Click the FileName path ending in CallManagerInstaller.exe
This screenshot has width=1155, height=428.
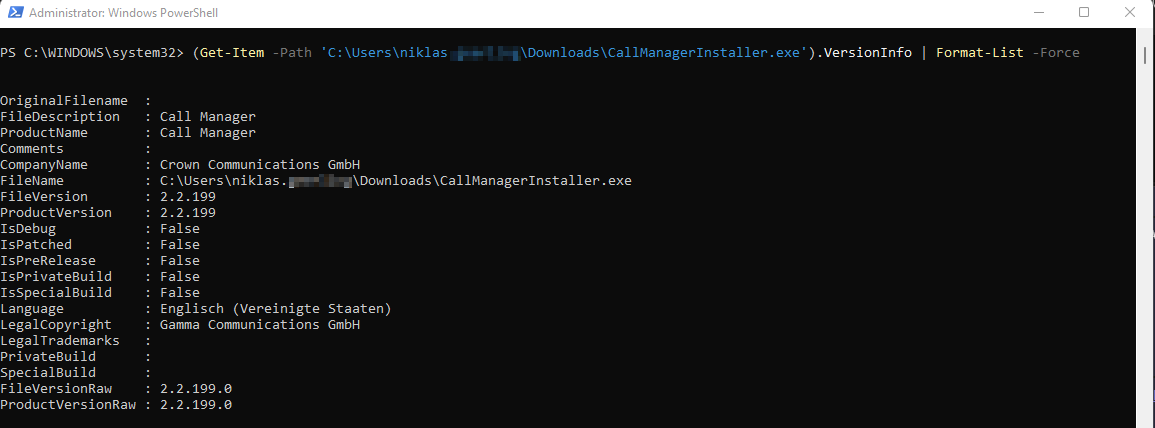click(x=395, y=181)
